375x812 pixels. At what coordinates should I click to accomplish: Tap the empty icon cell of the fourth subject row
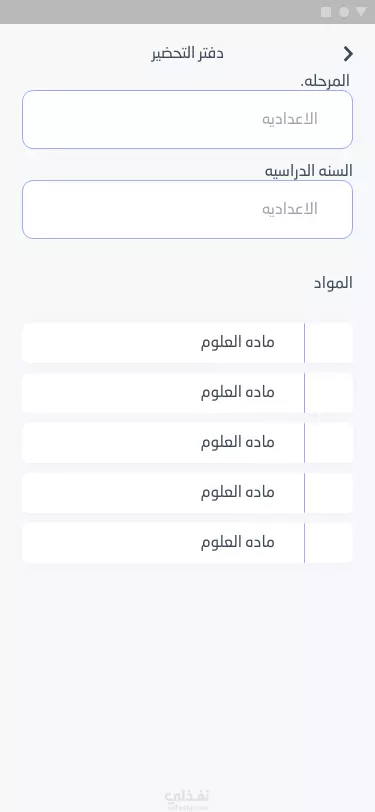329,492
